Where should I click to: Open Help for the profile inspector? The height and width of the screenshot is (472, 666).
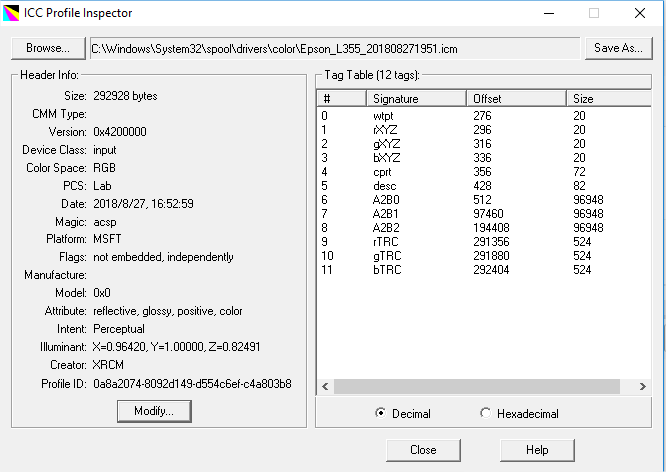pos(537,450)
